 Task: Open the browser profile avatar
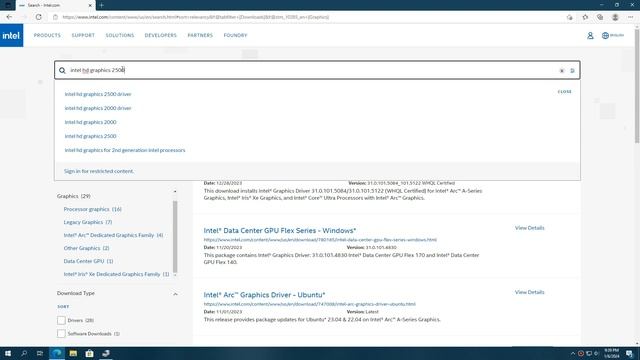(x=615, y=17)
